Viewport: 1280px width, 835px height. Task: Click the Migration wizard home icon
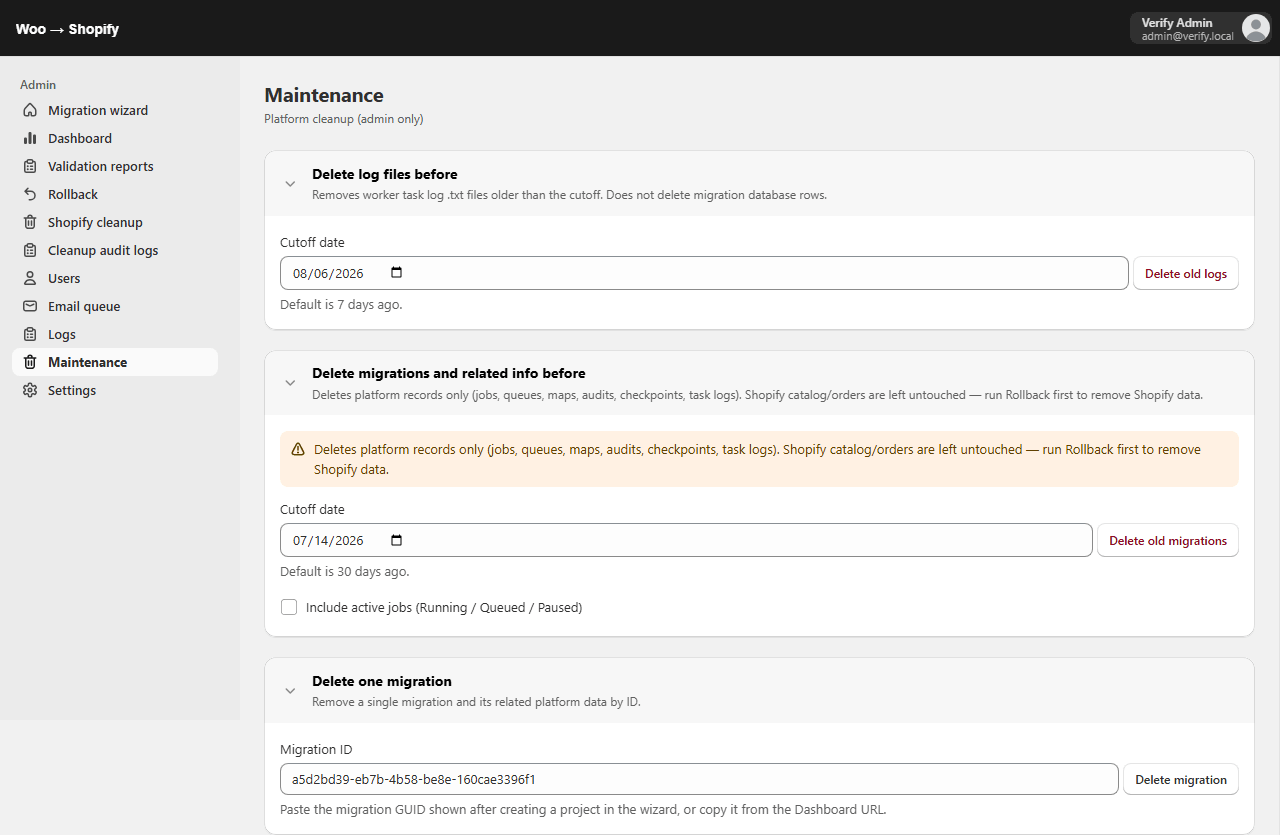[30, 111]
